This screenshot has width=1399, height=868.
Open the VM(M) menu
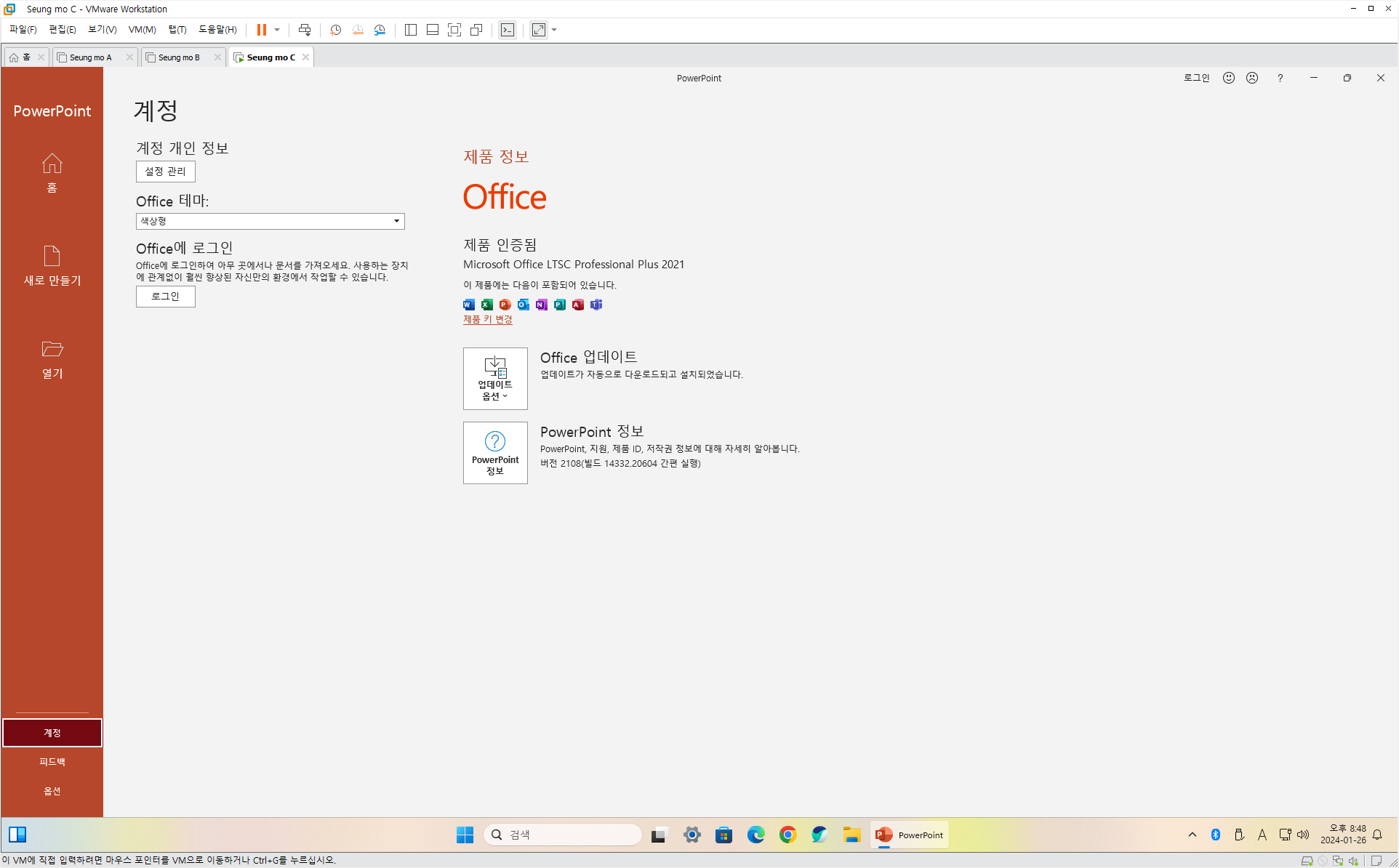tap(142, 30)
